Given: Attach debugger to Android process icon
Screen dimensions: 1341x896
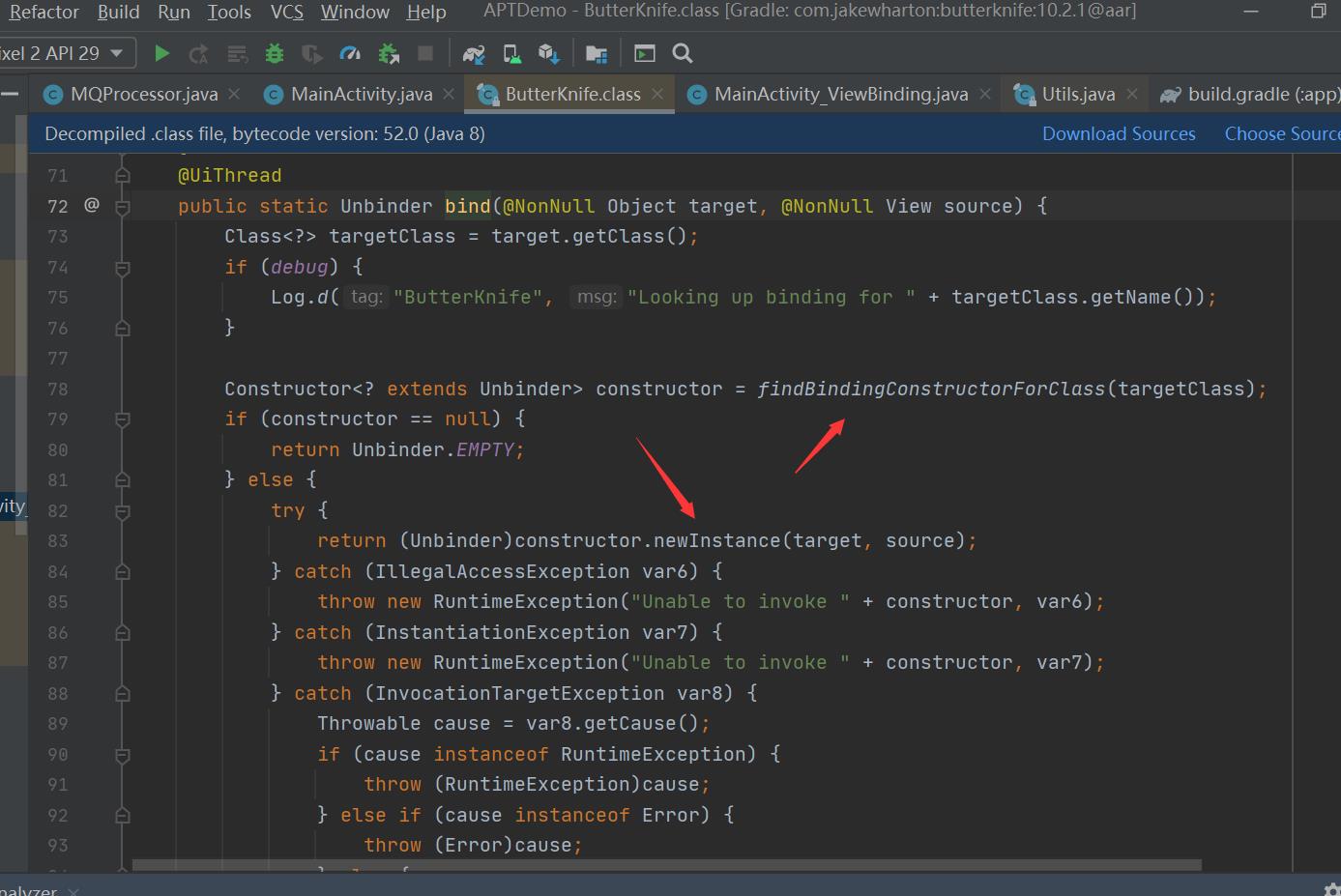Looking at the screenshot, I should pos(389,53).
